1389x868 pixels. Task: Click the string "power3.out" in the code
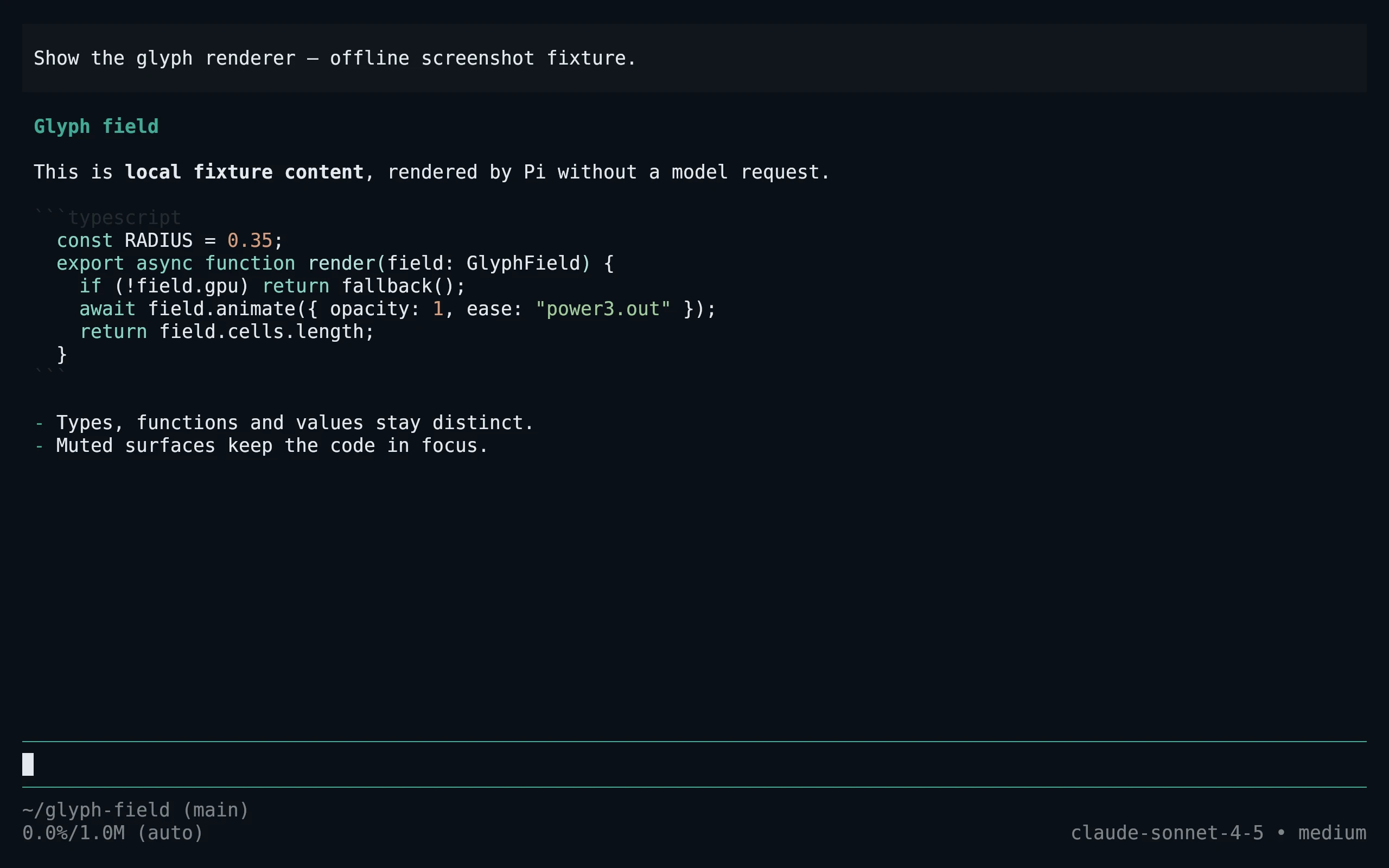tap(603, 309)
